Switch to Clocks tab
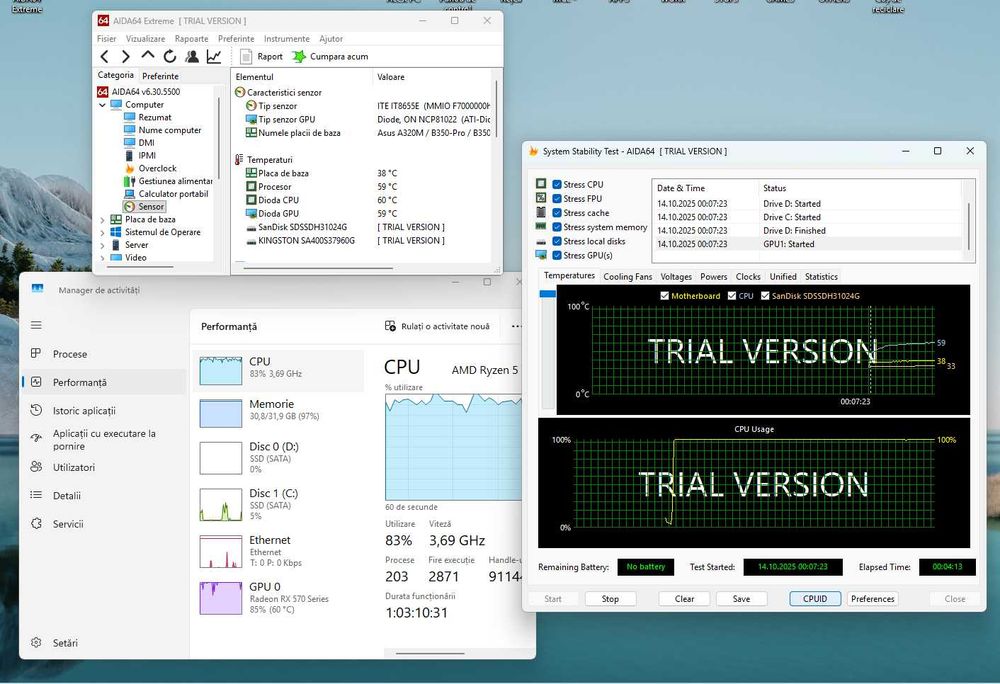 coord(747,277)
